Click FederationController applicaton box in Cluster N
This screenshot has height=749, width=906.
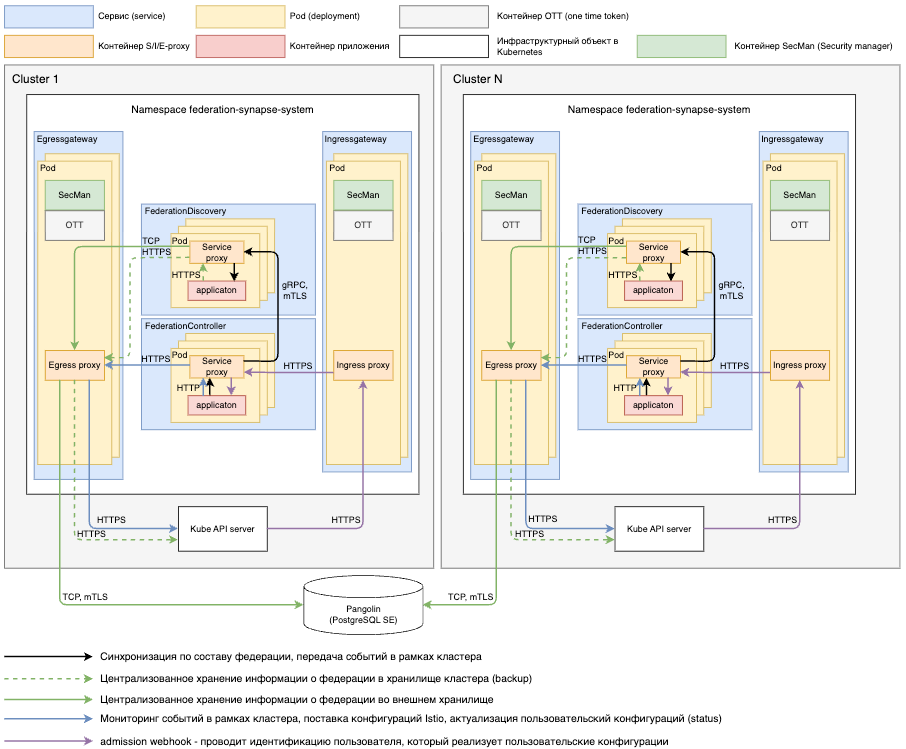click(x=653, y=405)
